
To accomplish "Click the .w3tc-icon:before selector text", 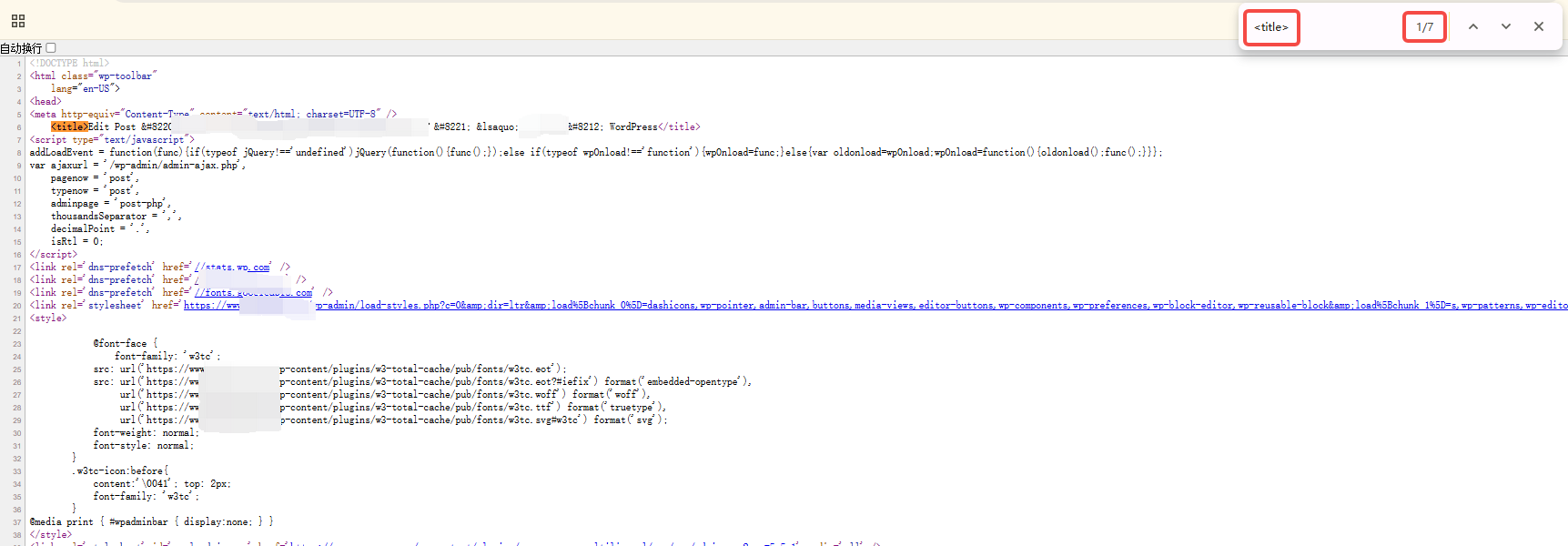I will click(120, 471).
